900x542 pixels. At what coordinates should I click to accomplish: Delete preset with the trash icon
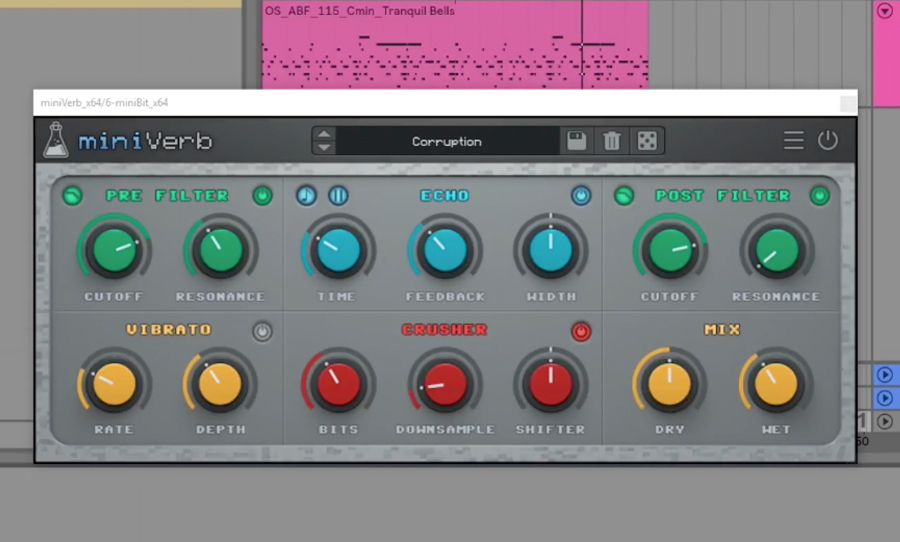click(x=612, y=141)
